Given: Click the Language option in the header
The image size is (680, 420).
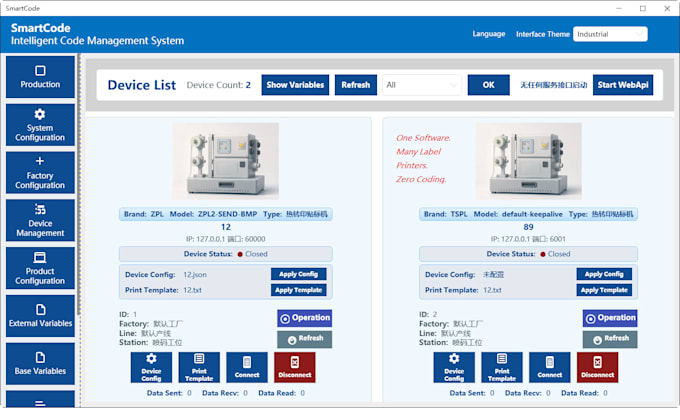Looking at the screenshot, I should click(489, 34).
